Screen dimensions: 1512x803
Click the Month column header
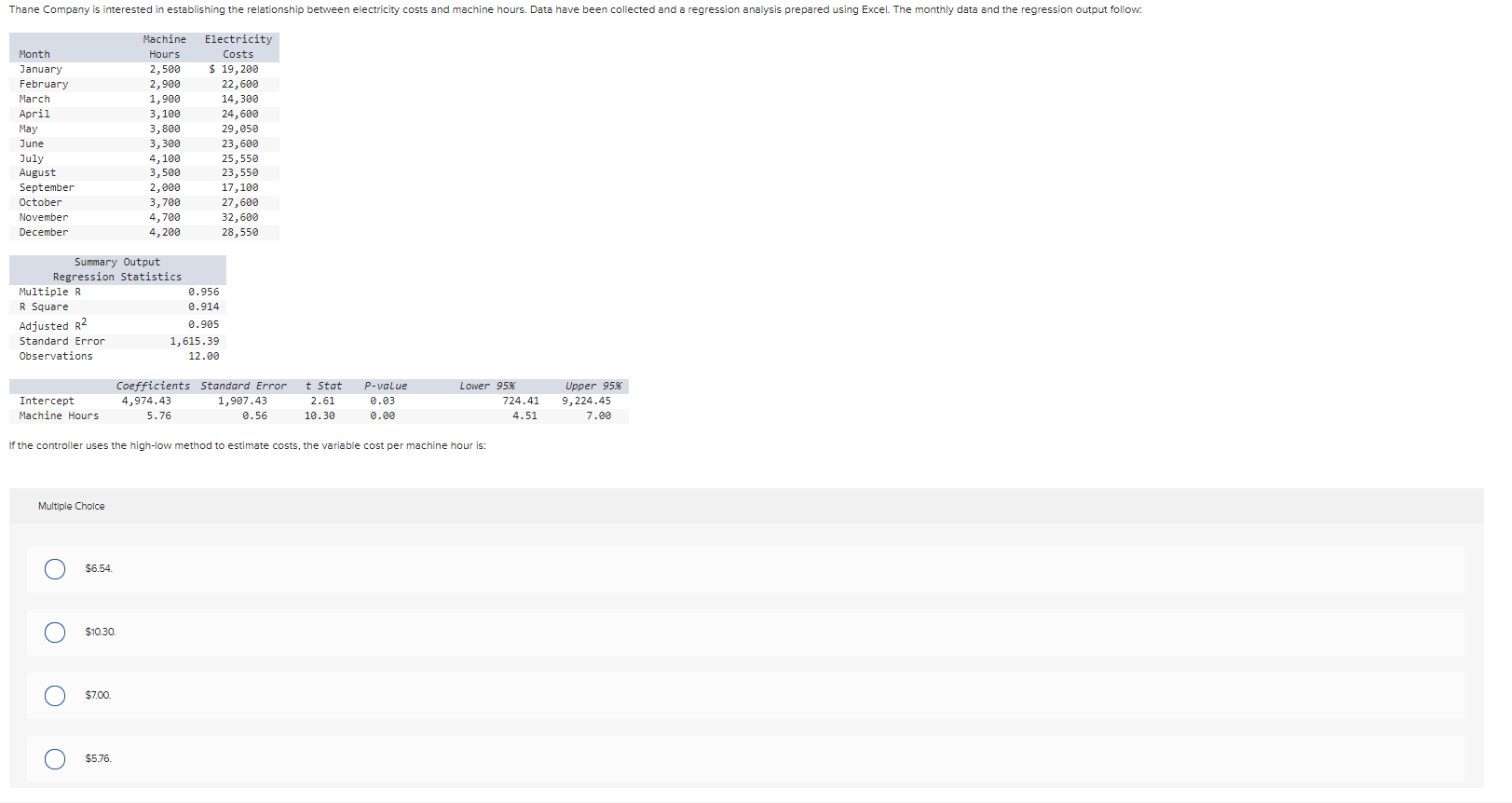point(34,55)
